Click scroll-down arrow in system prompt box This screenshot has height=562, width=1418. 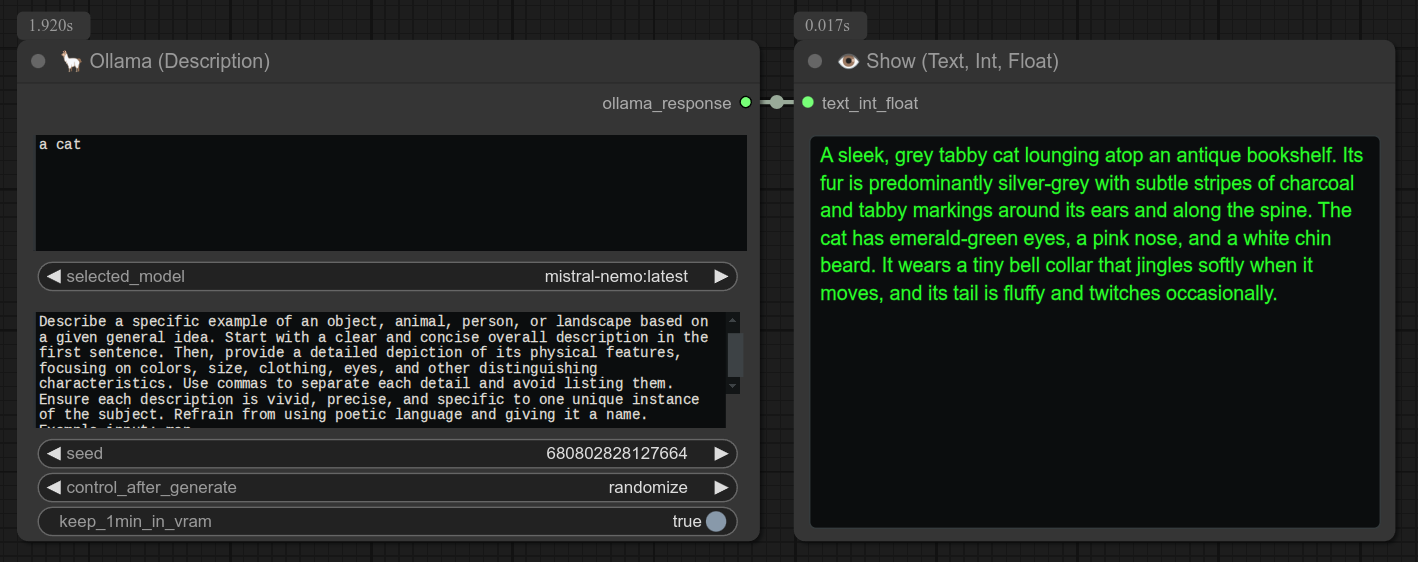[x=733, y=386]
